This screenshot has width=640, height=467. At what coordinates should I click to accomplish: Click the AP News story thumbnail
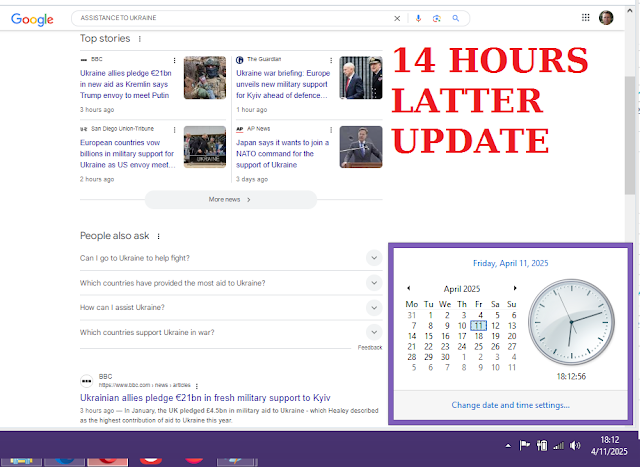coord(361,147)
